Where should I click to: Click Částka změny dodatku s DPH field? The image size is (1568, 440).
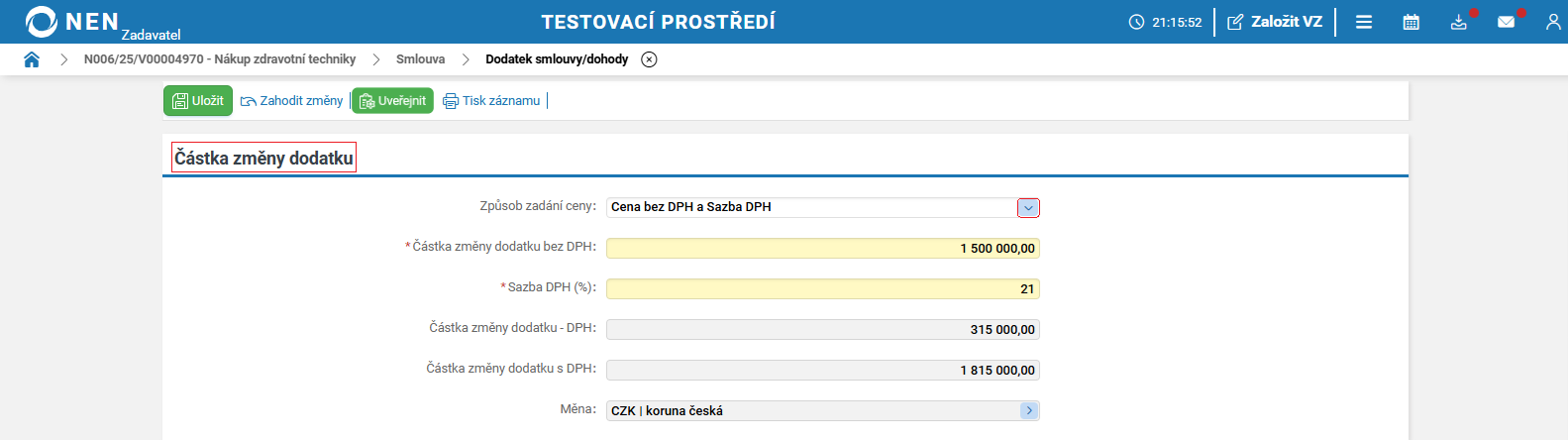point(823,370)
